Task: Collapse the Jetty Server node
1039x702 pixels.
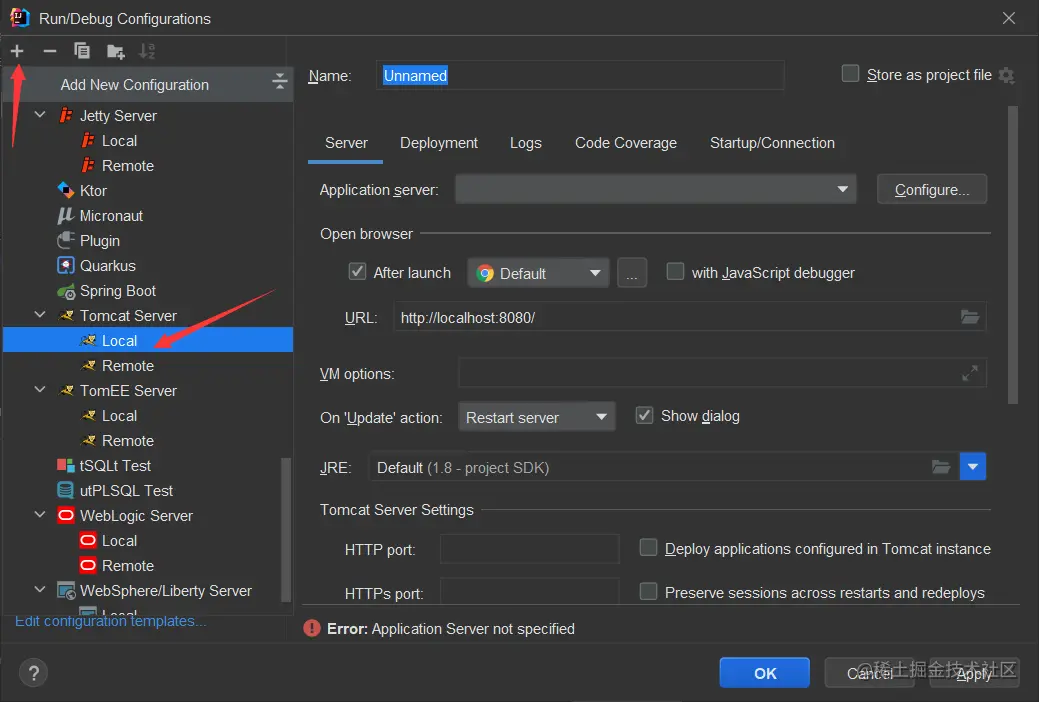Action: click(40, 115)
